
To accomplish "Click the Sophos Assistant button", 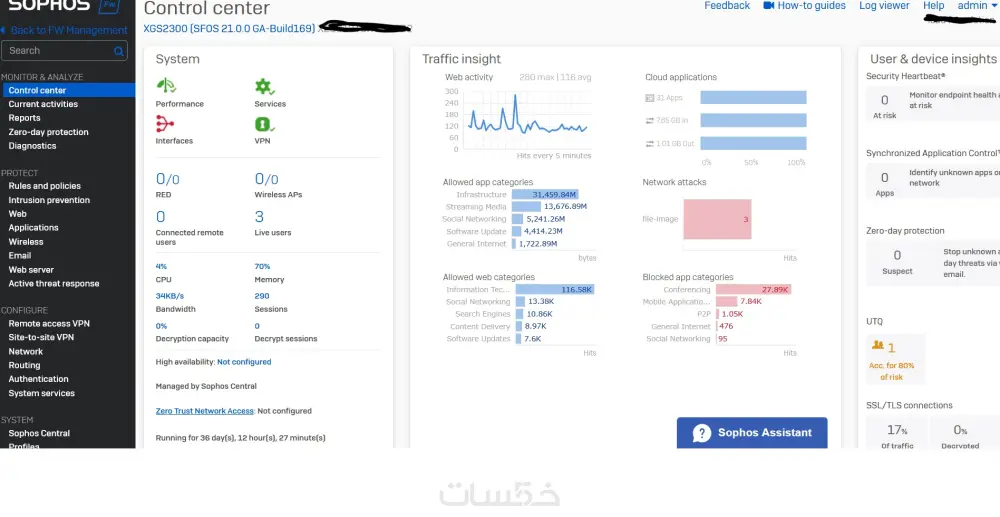I will click(x=752, y=433).
